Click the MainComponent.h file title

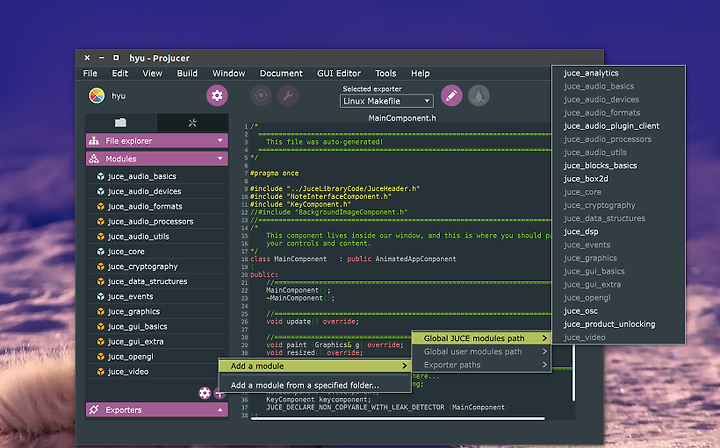pyautogui.click(x=402, y=118)
